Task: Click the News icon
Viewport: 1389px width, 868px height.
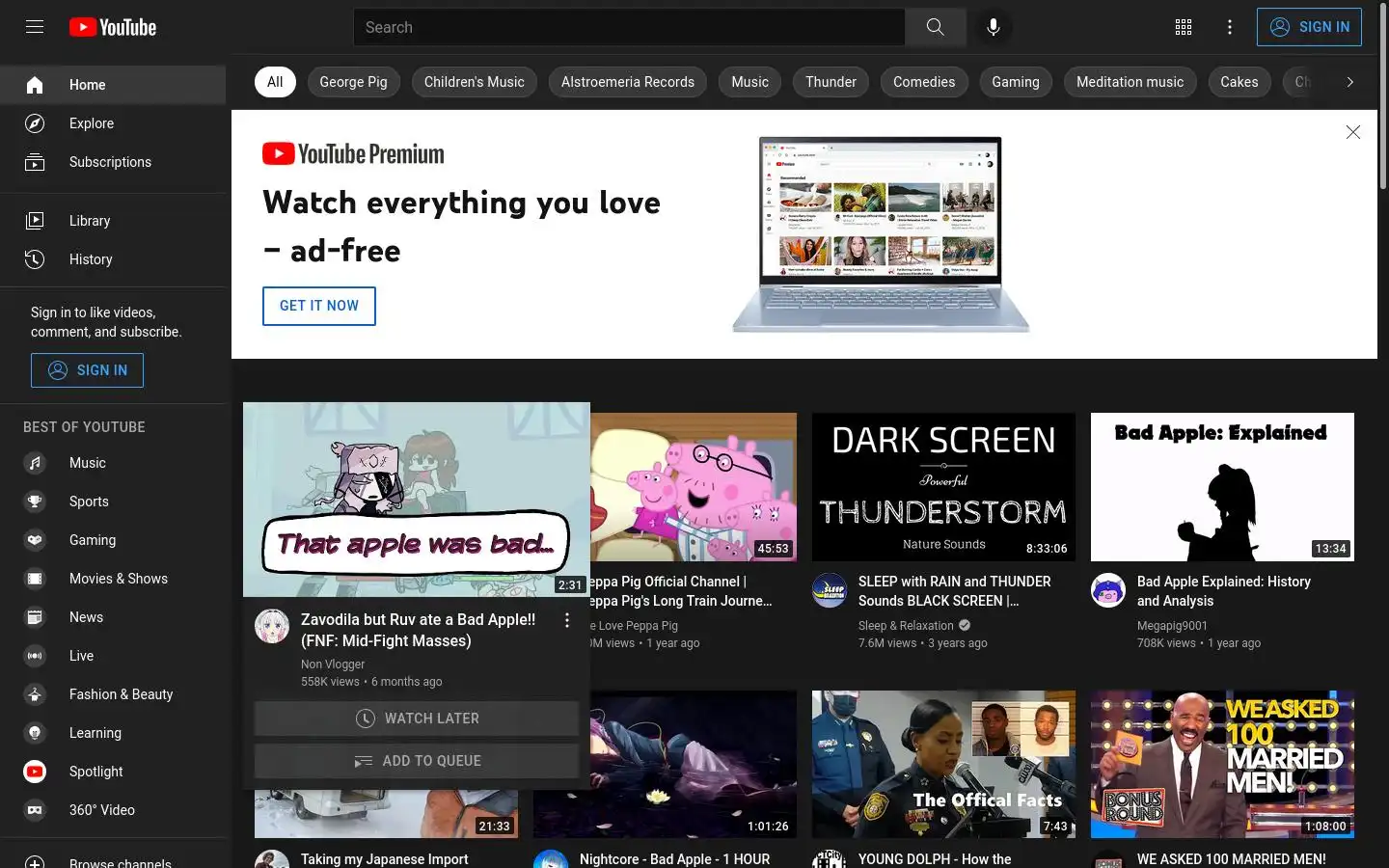Action: click(x=35, y=617)
